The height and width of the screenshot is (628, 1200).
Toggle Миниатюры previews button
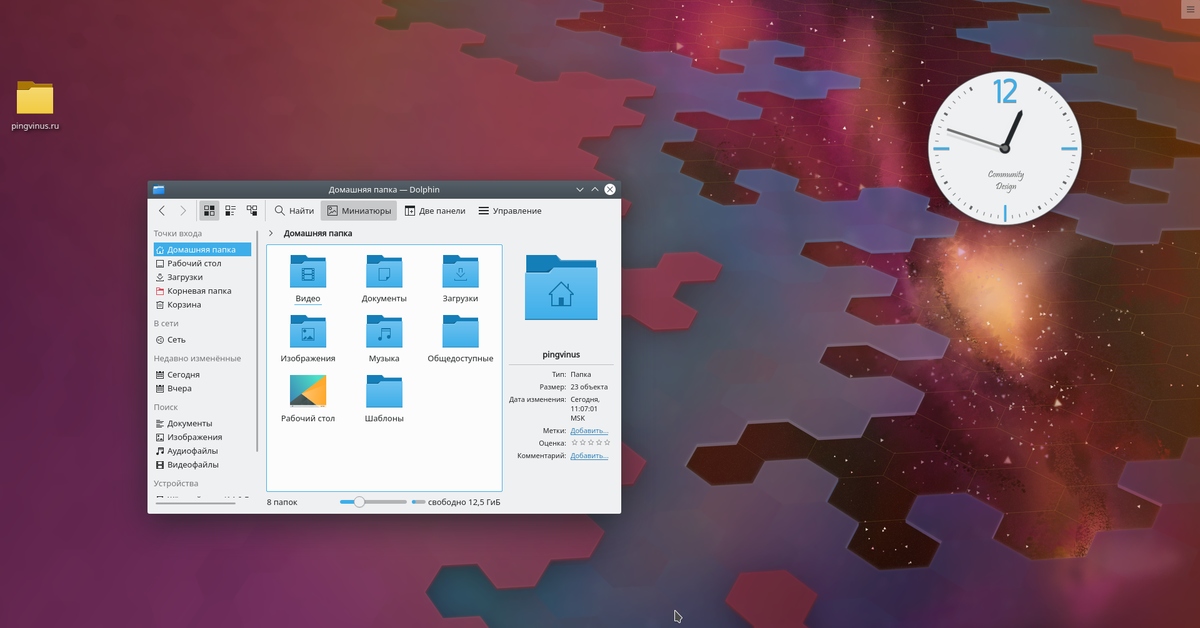[358, 211]
